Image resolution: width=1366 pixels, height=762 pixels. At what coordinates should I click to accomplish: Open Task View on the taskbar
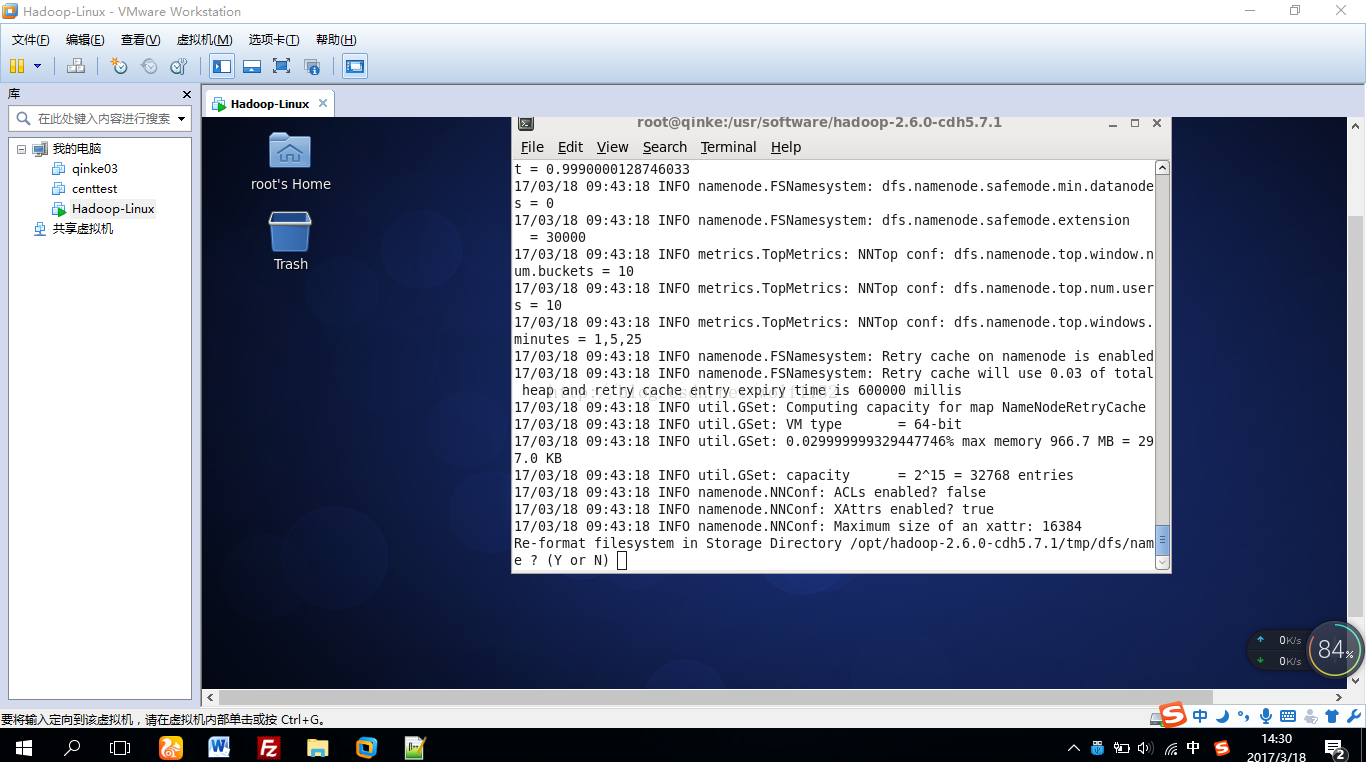click(x=120, y=747)
